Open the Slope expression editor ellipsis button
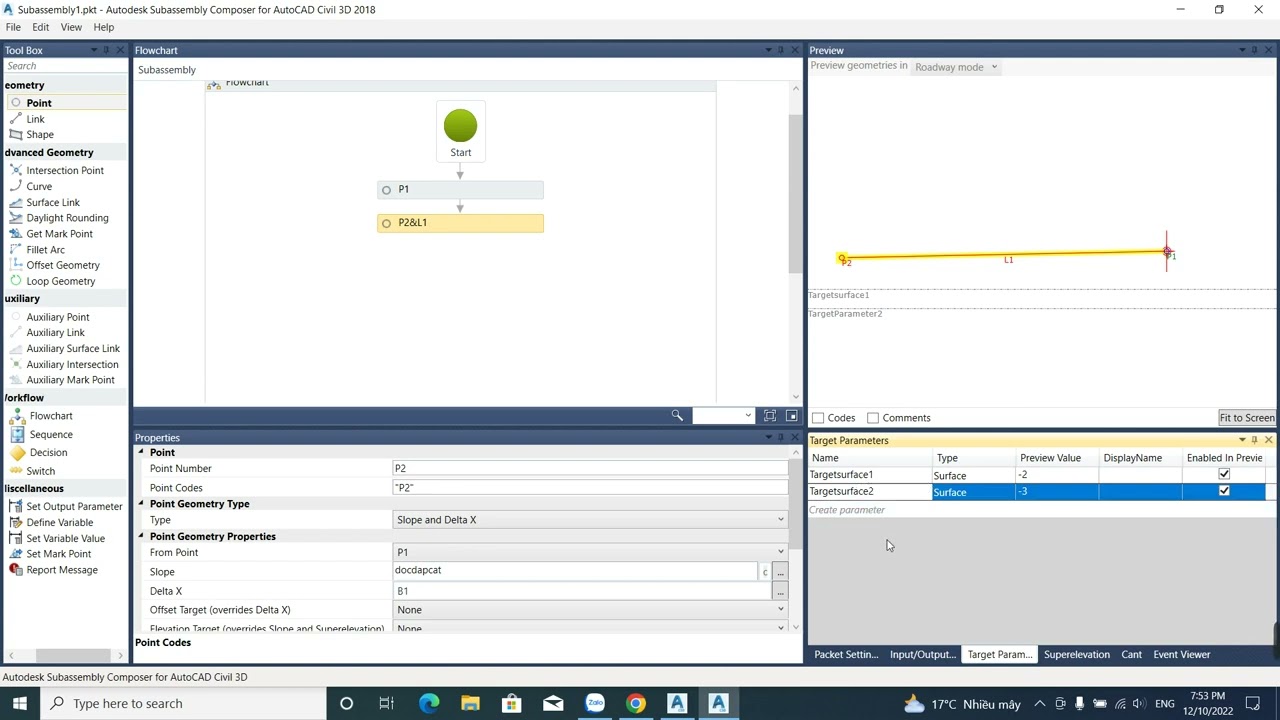The image size is (1280, 720). click(780, 572)
